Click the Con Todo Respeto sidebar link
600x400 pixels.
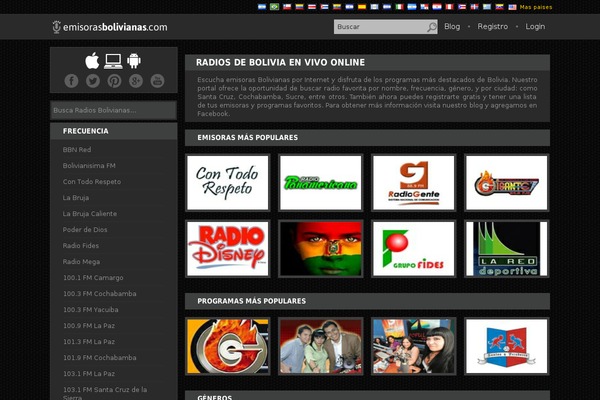(92, 182)
